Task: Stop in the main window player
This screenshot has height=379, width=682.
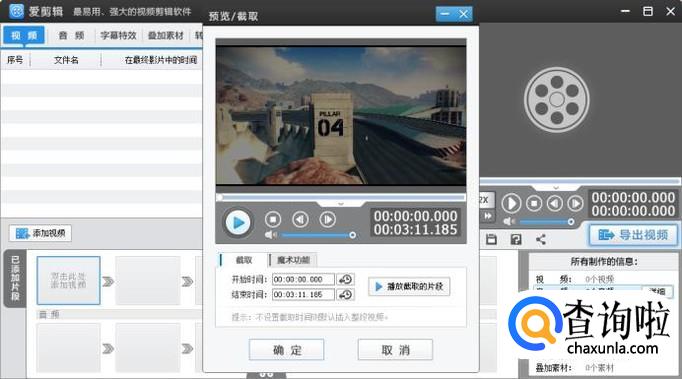Action: [x=534, y=203]
